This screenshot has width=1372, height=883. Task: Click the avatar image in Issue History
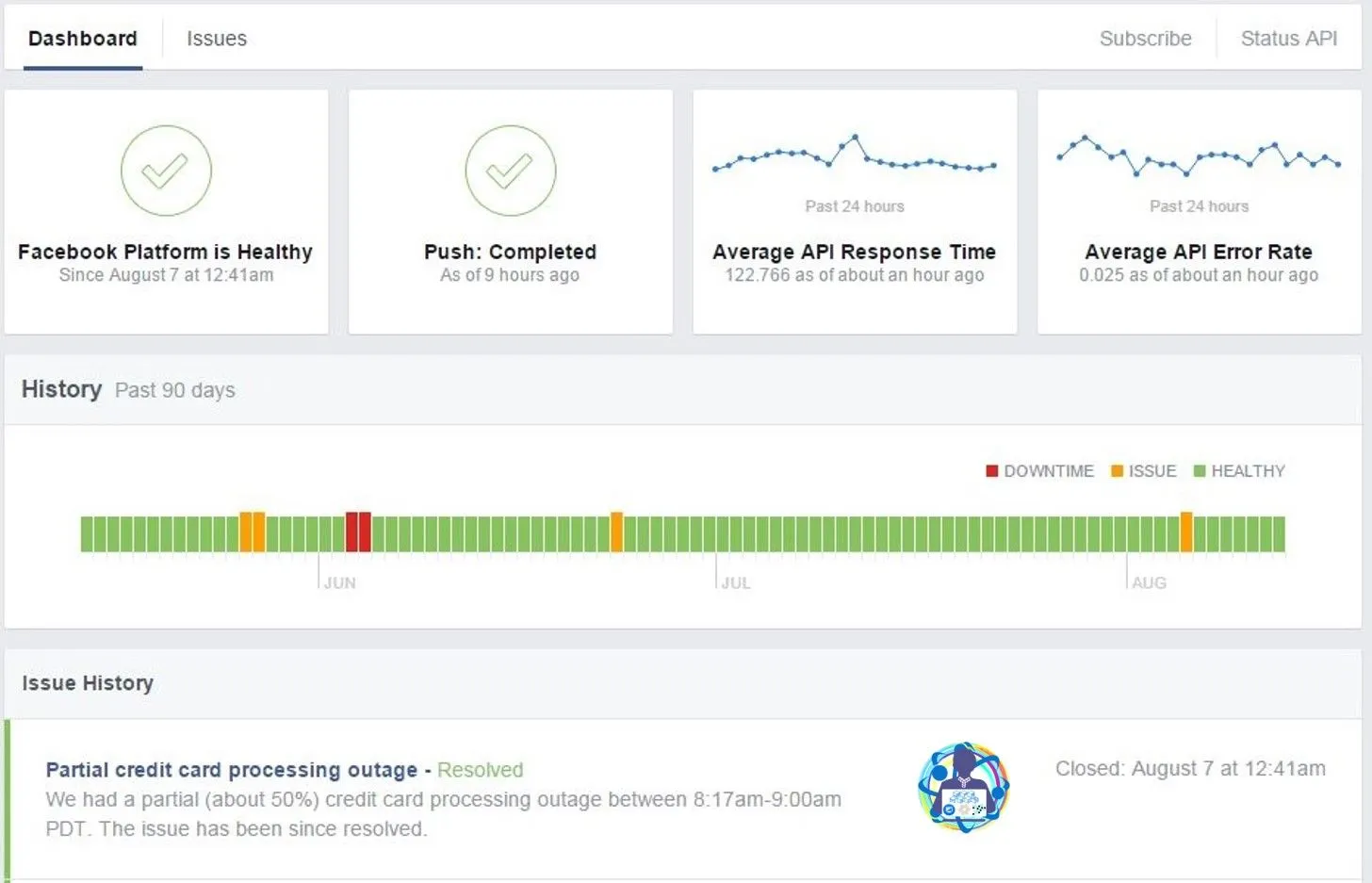(x=963, y=788)
